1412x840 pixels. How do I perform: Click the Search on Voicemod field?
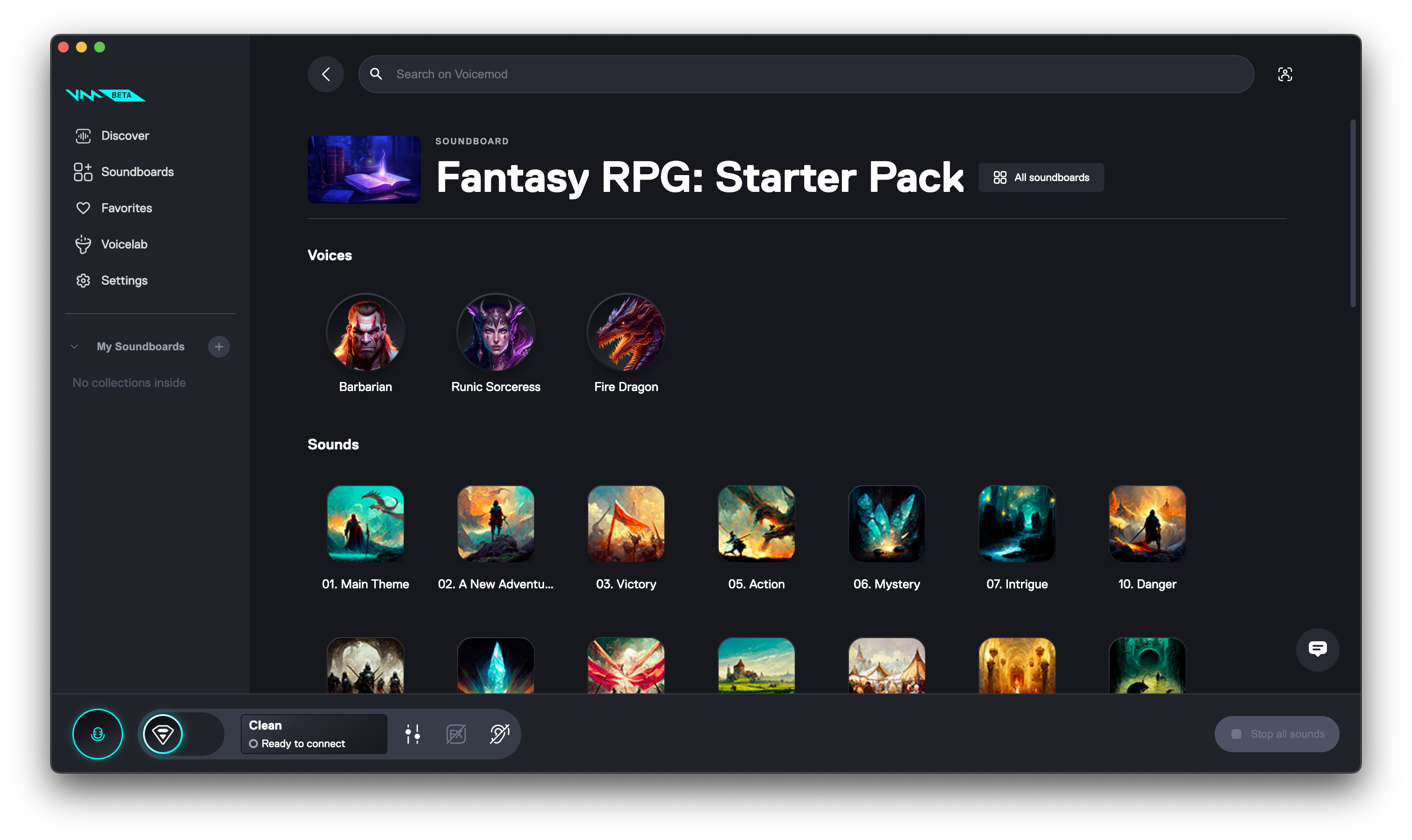tap(806, 74)
